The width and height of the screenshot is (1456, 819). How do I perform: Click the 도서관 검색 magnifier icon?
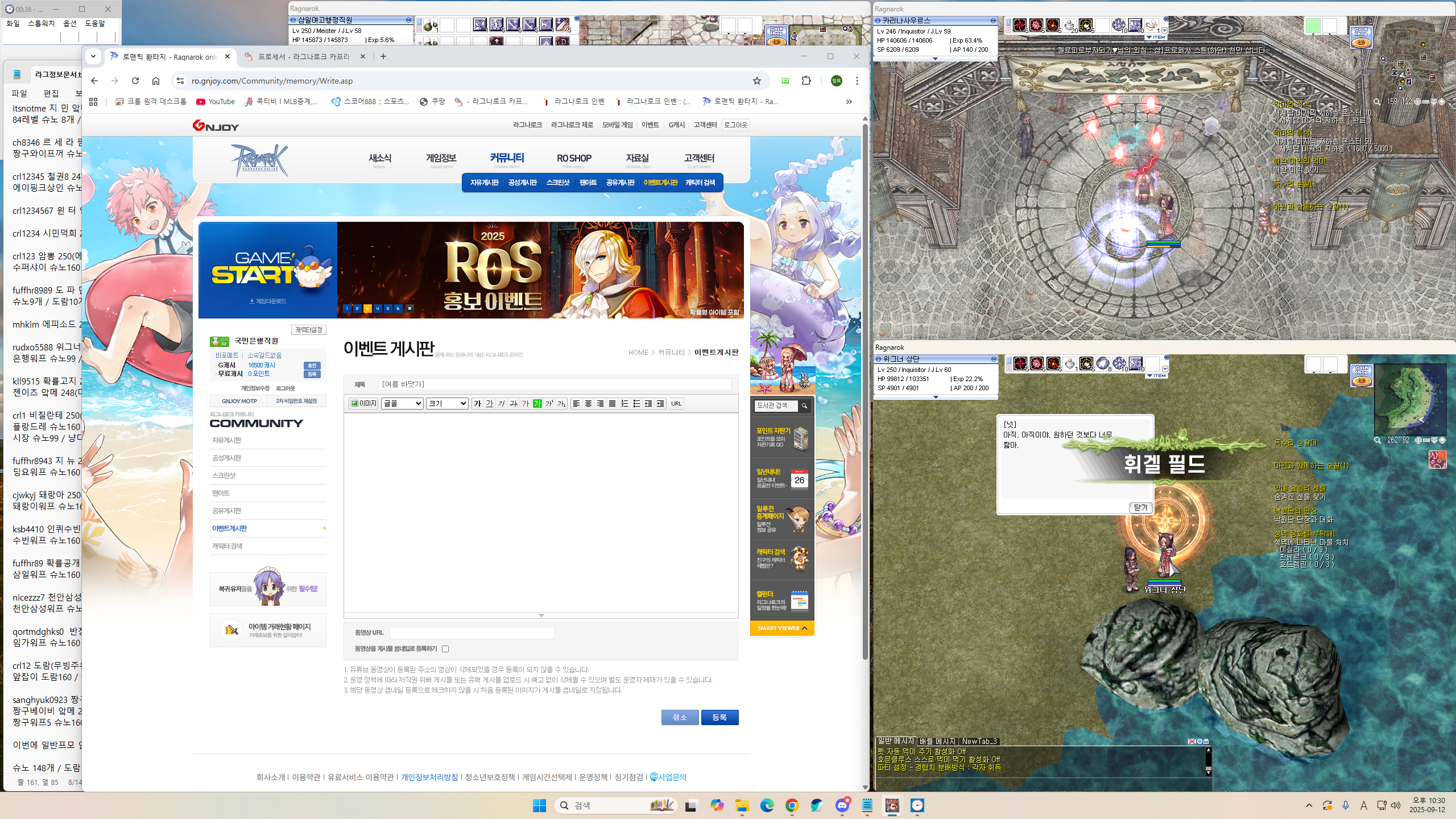click(x=804, y=406)
